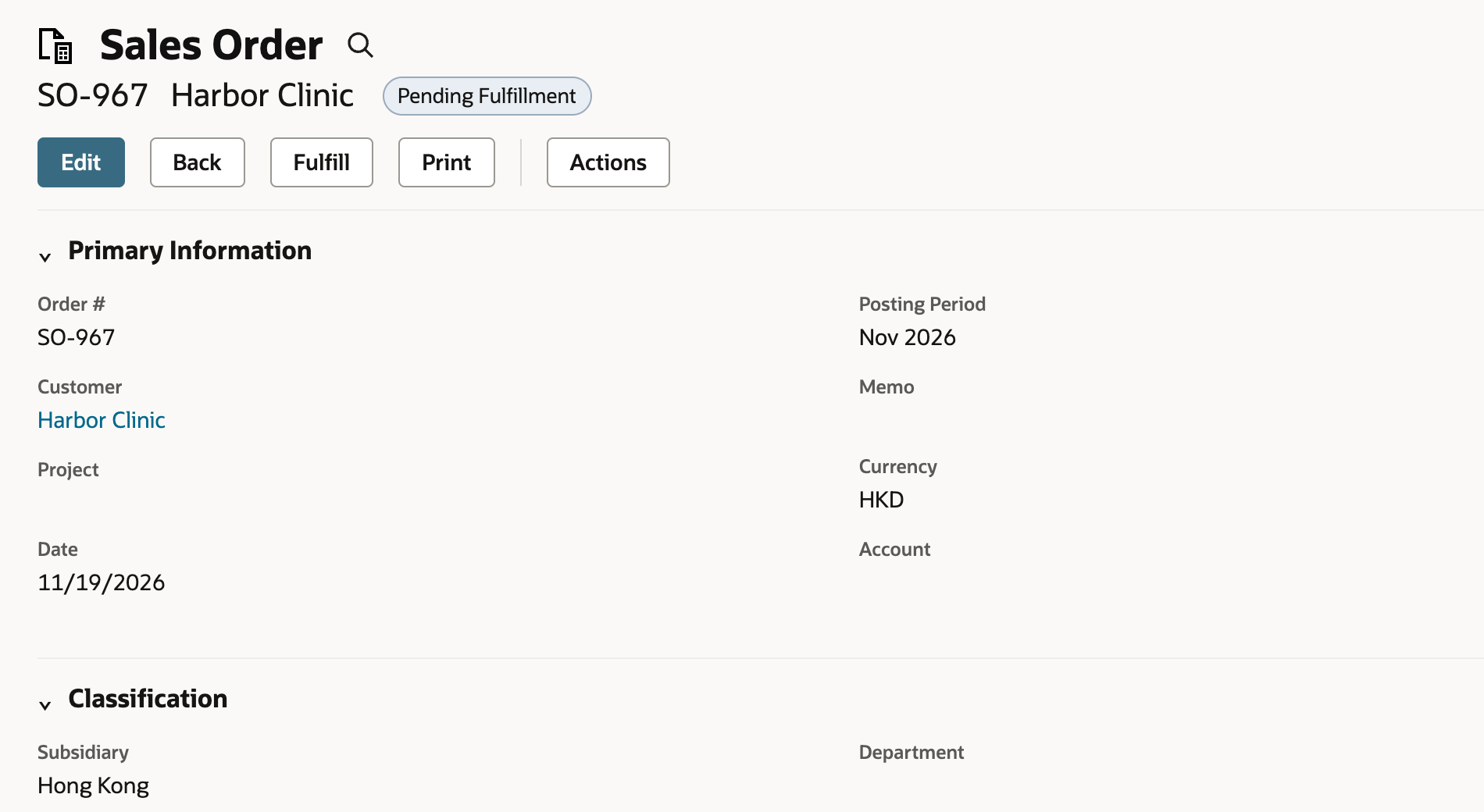Fulfill the sales order
The width and height of the screenshot is (1484, 812).
click(x=322, y=162)
